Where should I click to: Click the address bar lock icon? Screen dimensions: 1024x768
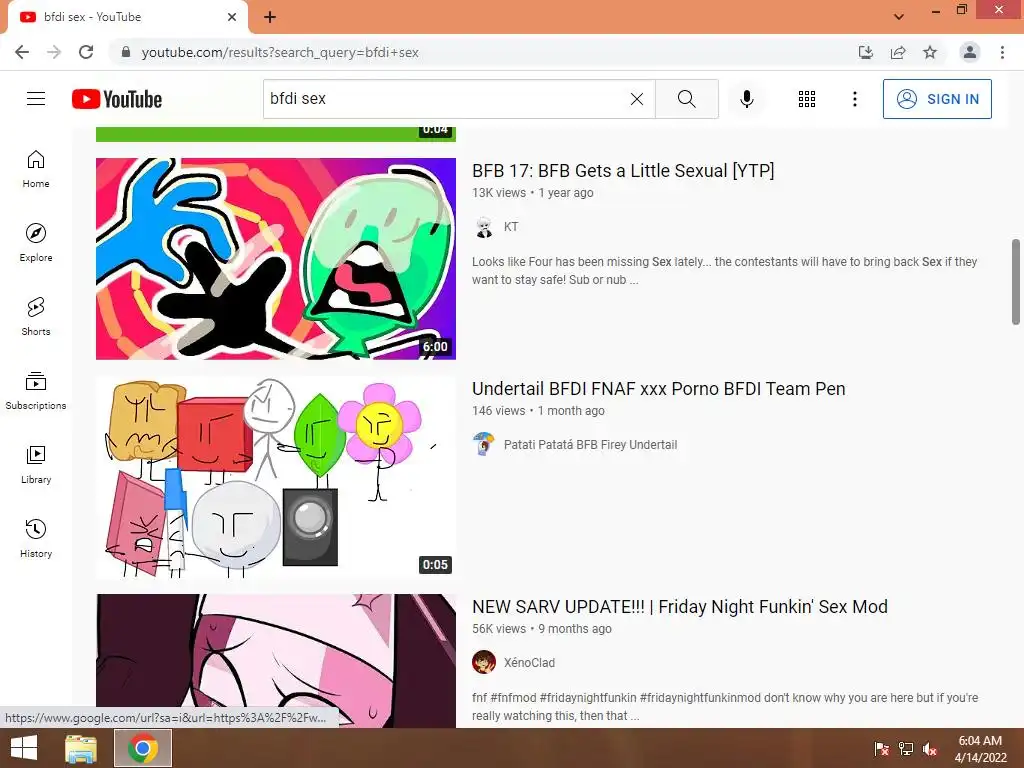click(x=126, y=52)
